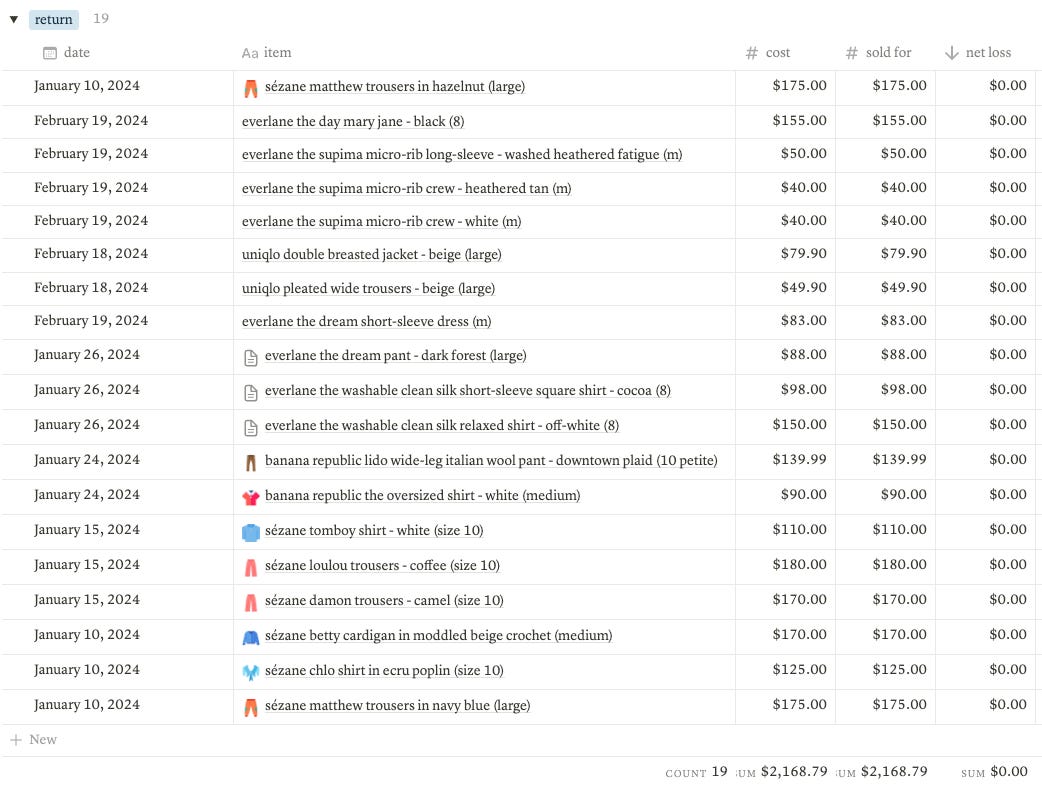Open banana republic lido wide-leg italian wool pant
The height and width of the screenshot is (790, 1042).
point(491,460)
